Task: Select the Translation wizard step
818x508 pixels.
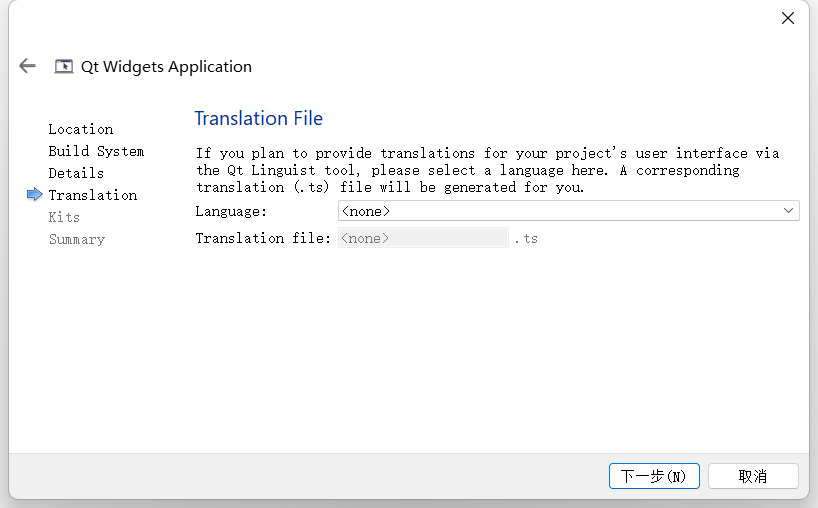Action: pos(93,195)
